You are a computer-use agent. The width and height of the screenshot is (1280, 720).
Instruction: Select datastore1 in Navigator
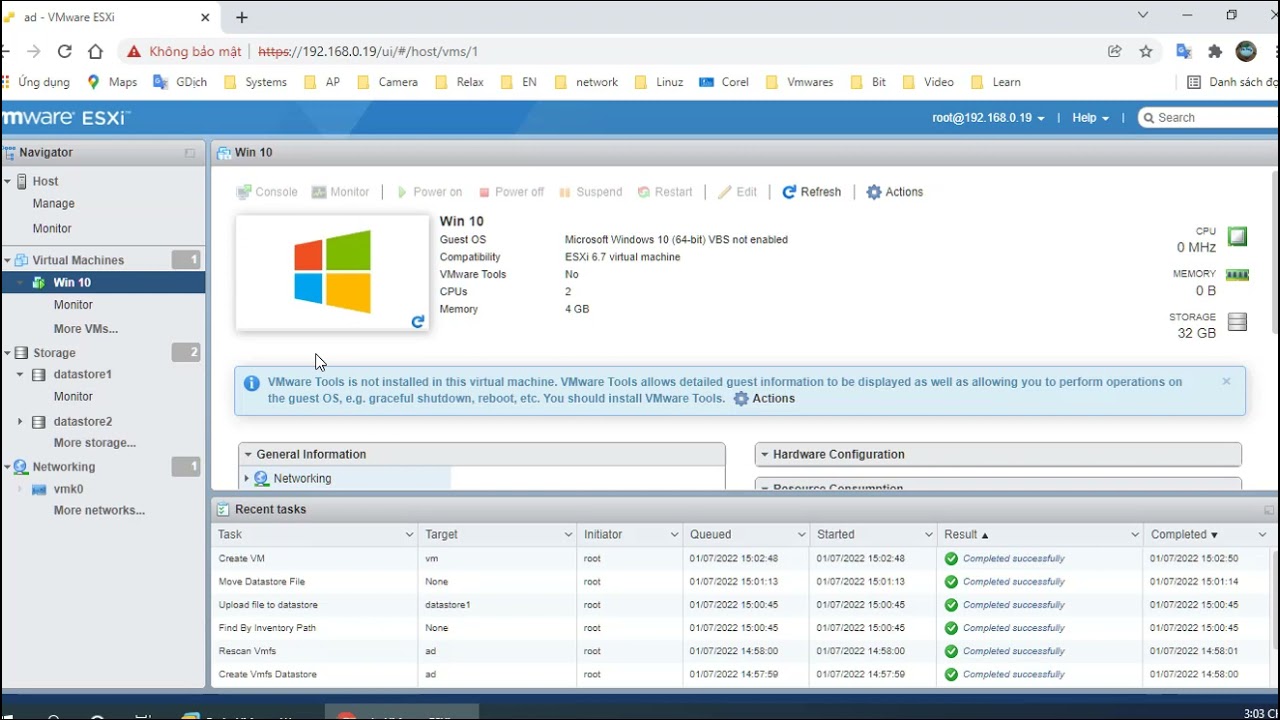pos(82,374)
